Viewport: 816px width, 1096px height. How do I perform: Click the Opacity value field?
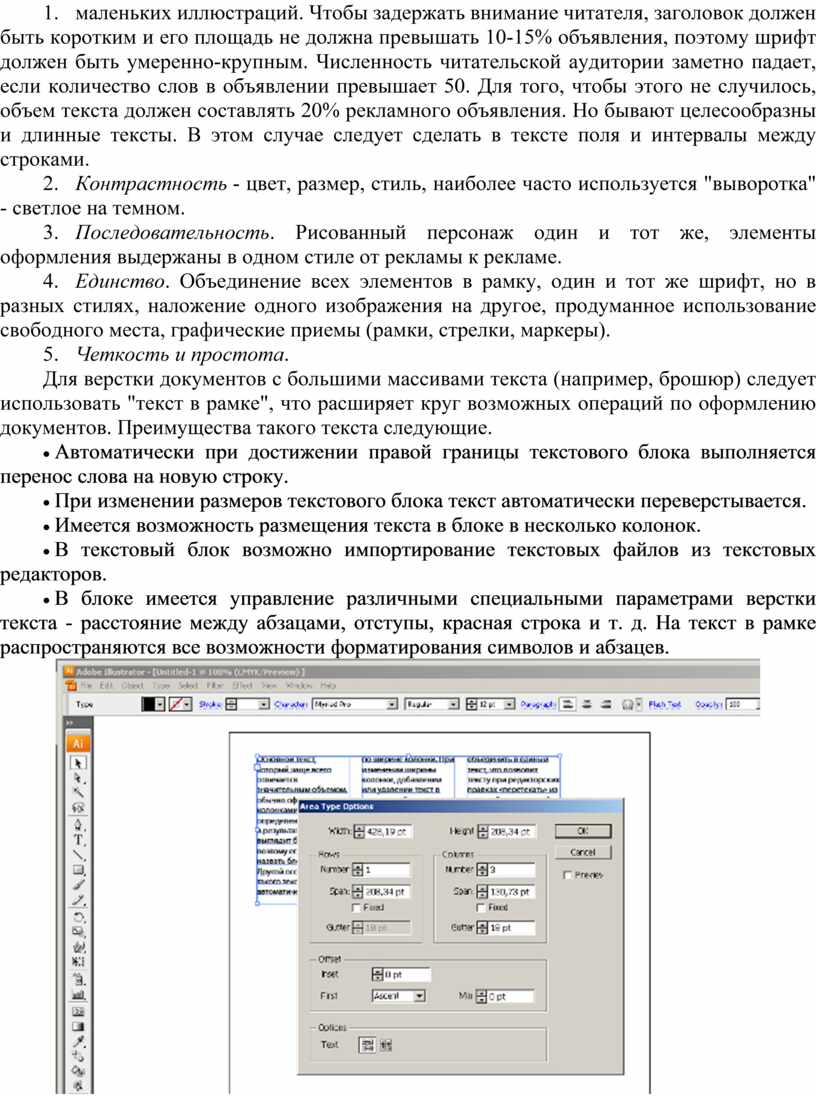(742, 705)
